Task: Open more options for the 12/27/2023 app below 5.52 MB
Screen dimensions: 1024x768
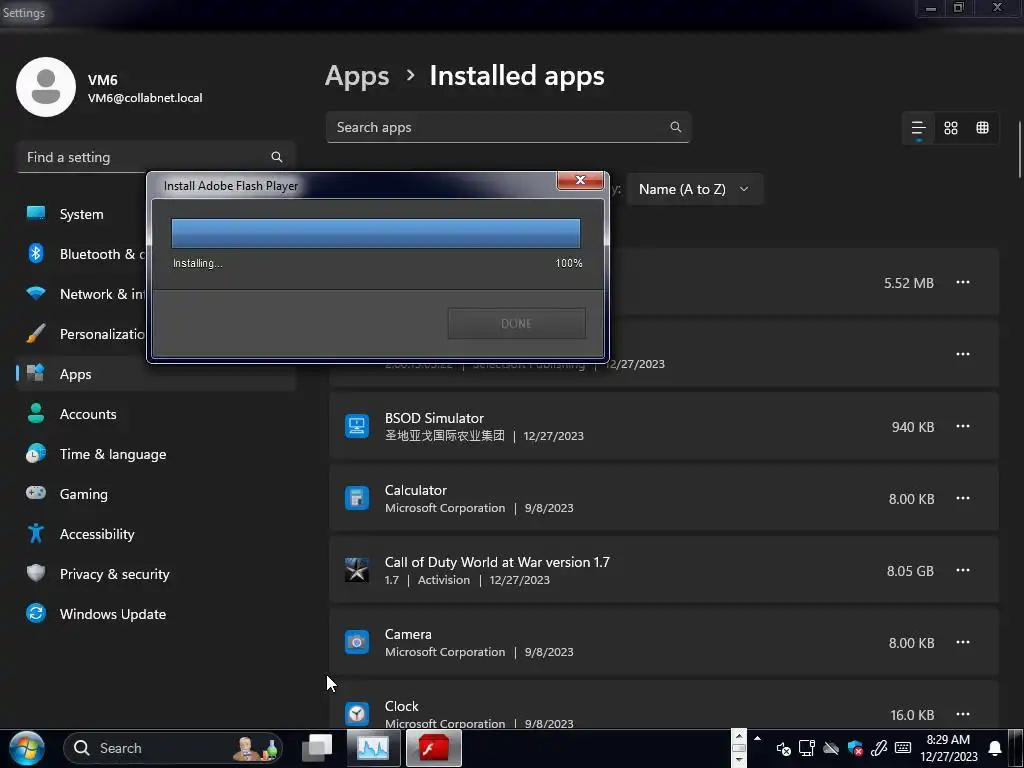Action: tap(963, 354)
